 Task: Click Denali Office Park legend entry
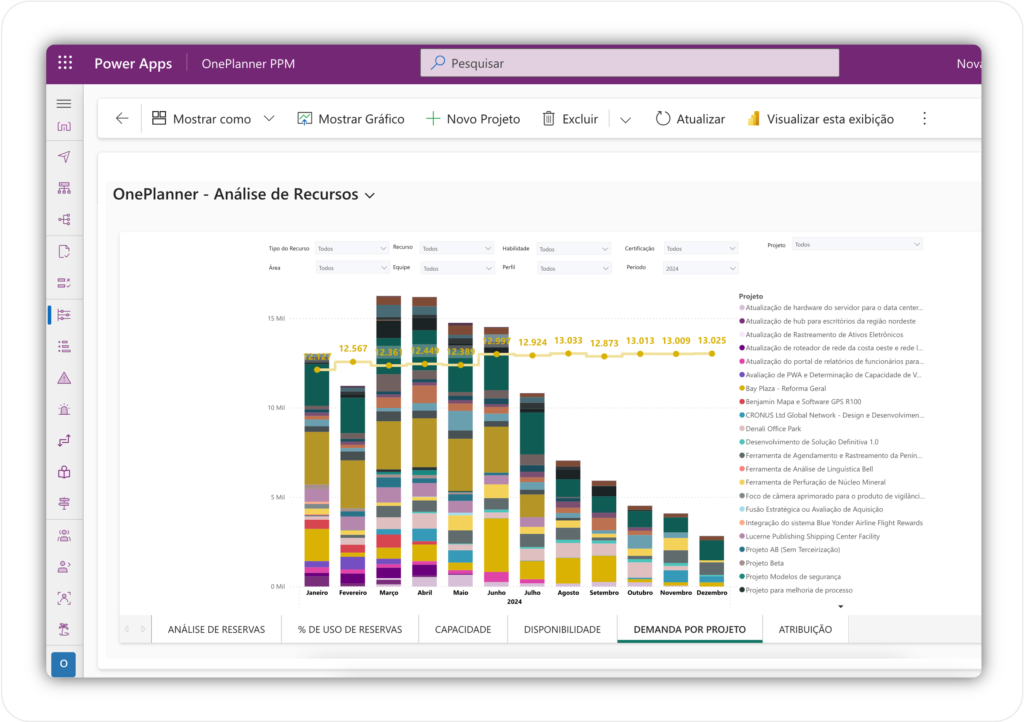point(770,429)
